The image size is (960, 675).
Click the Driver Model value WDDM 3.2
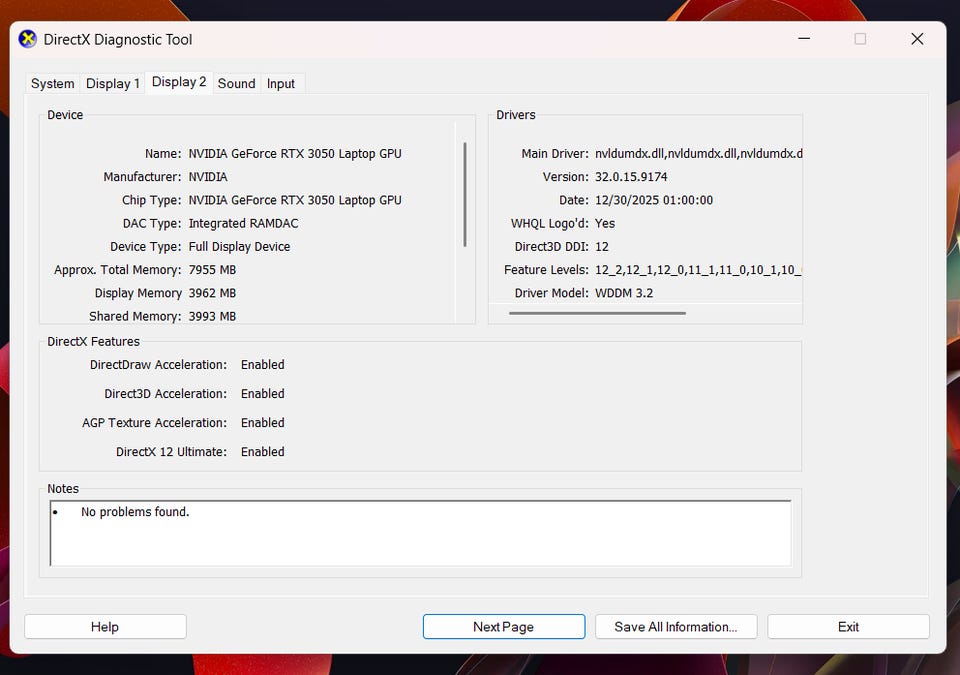tap(624, 293)
